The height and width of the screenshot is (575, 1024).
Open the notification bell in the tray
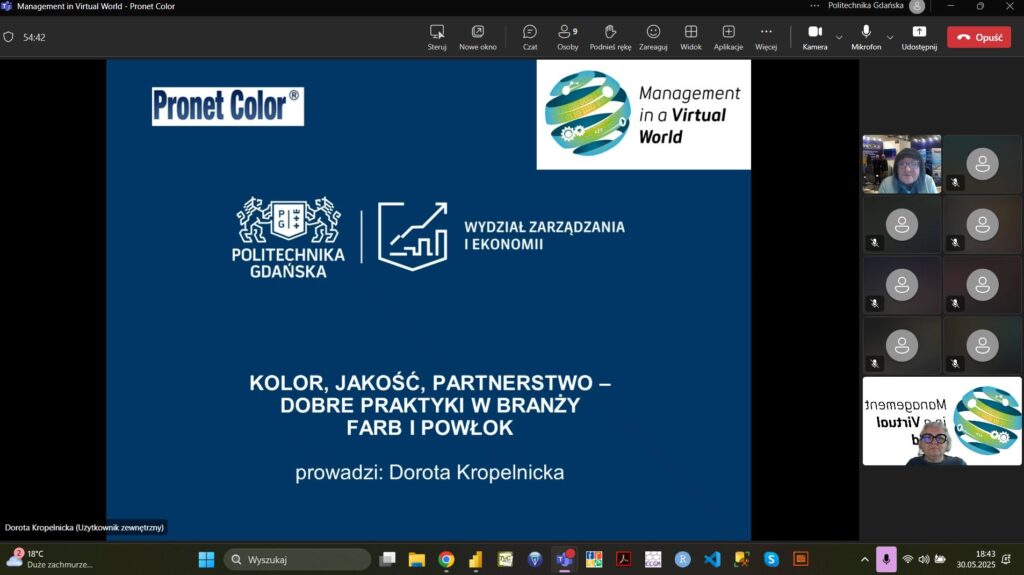(1006, 559)
